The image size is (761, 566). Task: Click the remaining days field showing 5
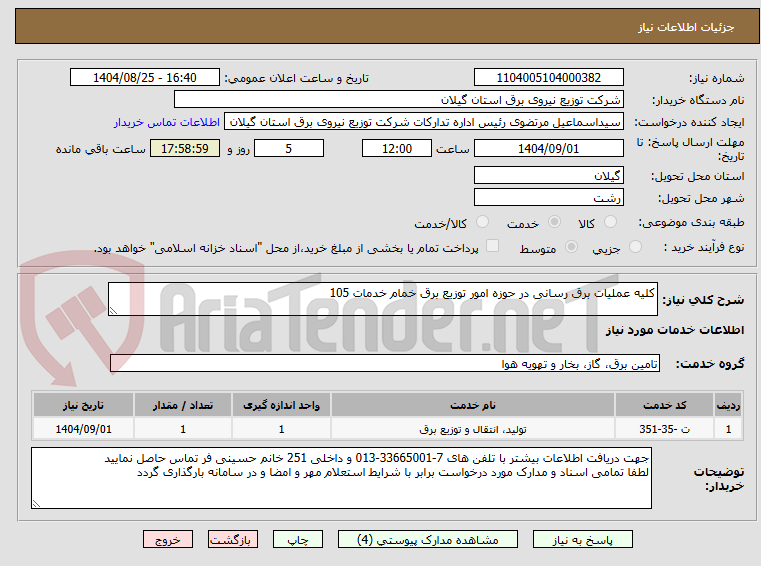tap(289, 148)
